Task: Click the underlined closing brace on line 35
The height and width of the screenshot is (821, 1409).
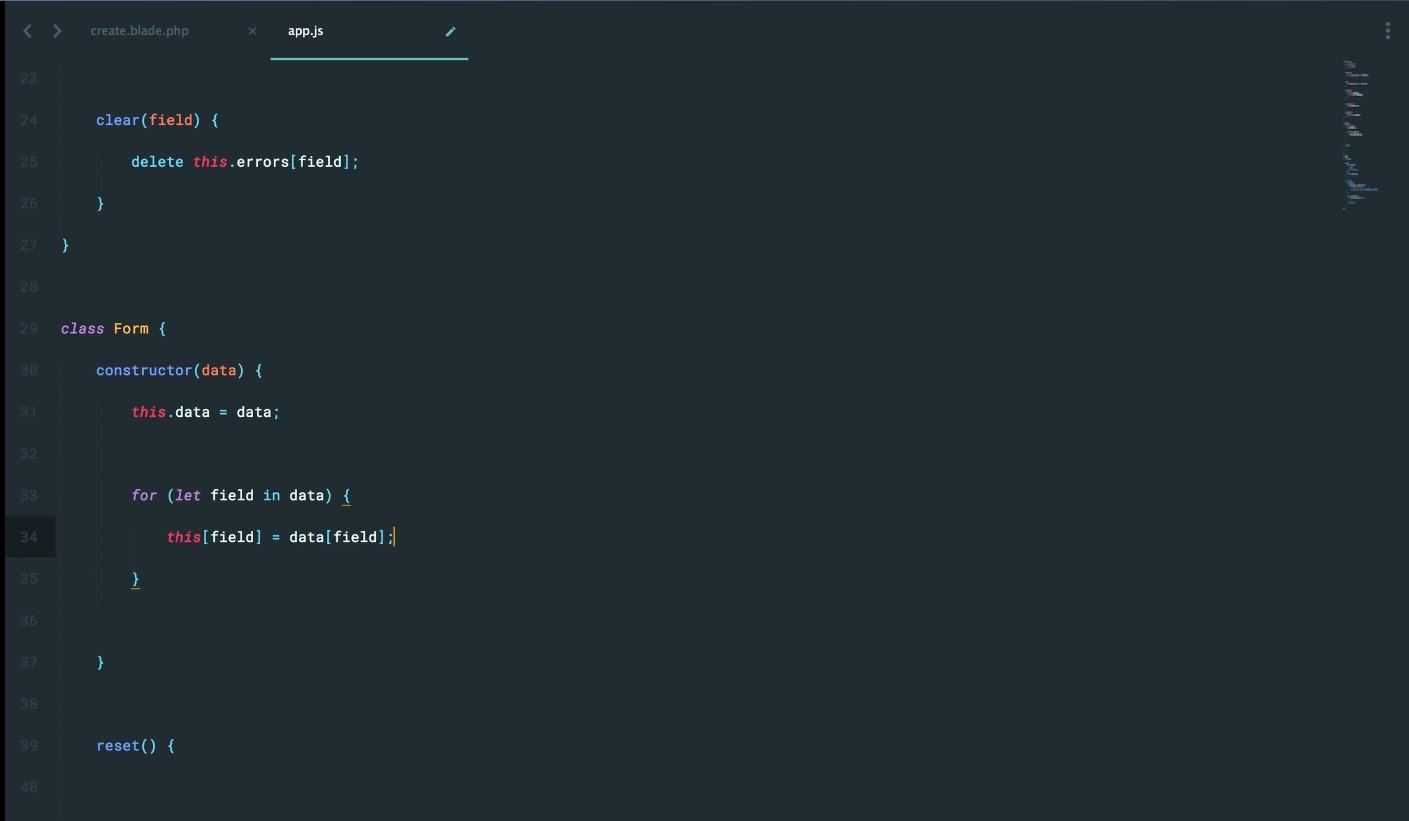Action: tap(136, 579)
